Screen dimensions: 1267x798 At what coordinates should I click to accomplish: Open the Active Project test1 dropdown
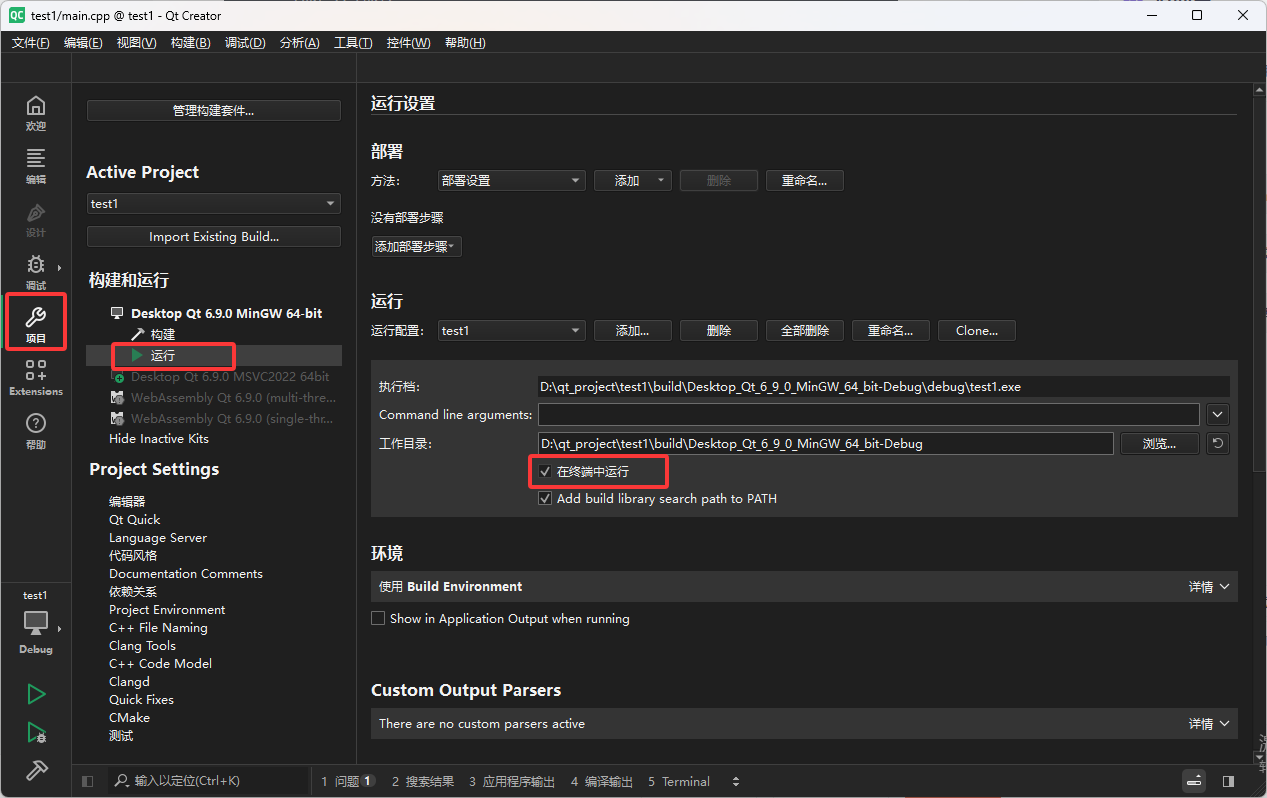(x=214, y=203)
